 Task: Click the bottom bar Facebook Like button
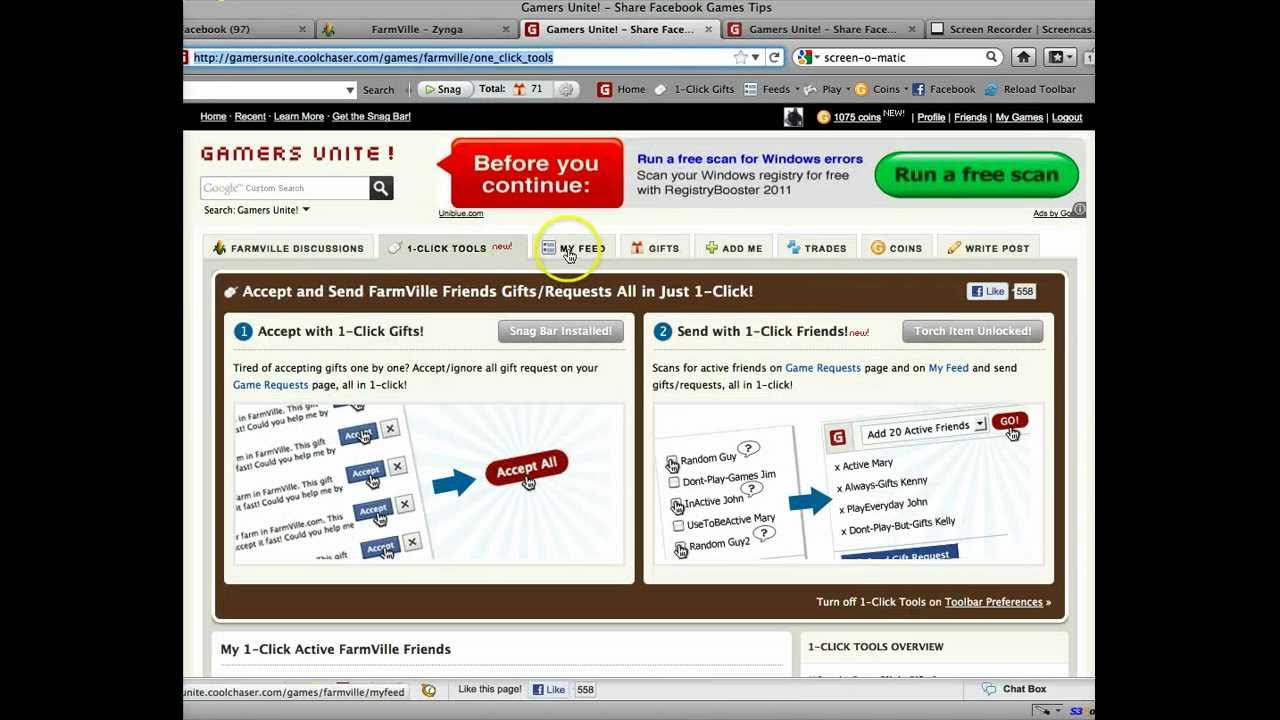pos(549,690)
